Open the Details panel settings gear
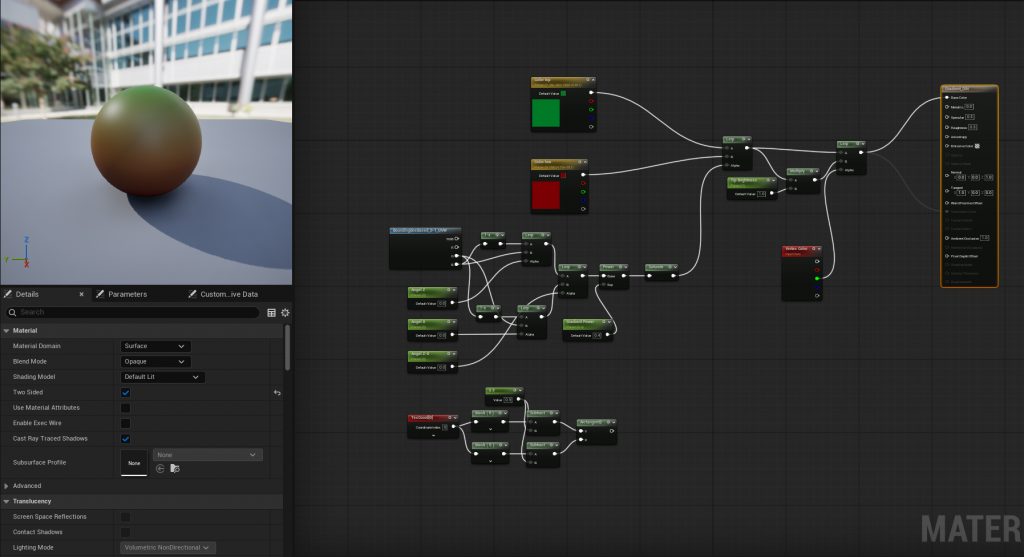Image resolution: width=1024 pixels, height=557 pixels. point(284,312)
